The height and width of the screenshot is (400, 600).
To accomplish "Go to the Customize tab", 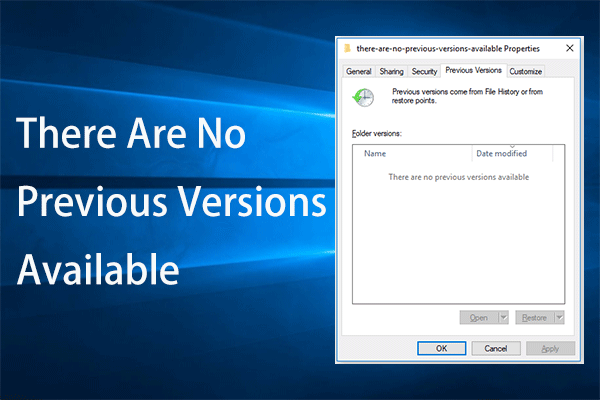I will tap(525, 72).
